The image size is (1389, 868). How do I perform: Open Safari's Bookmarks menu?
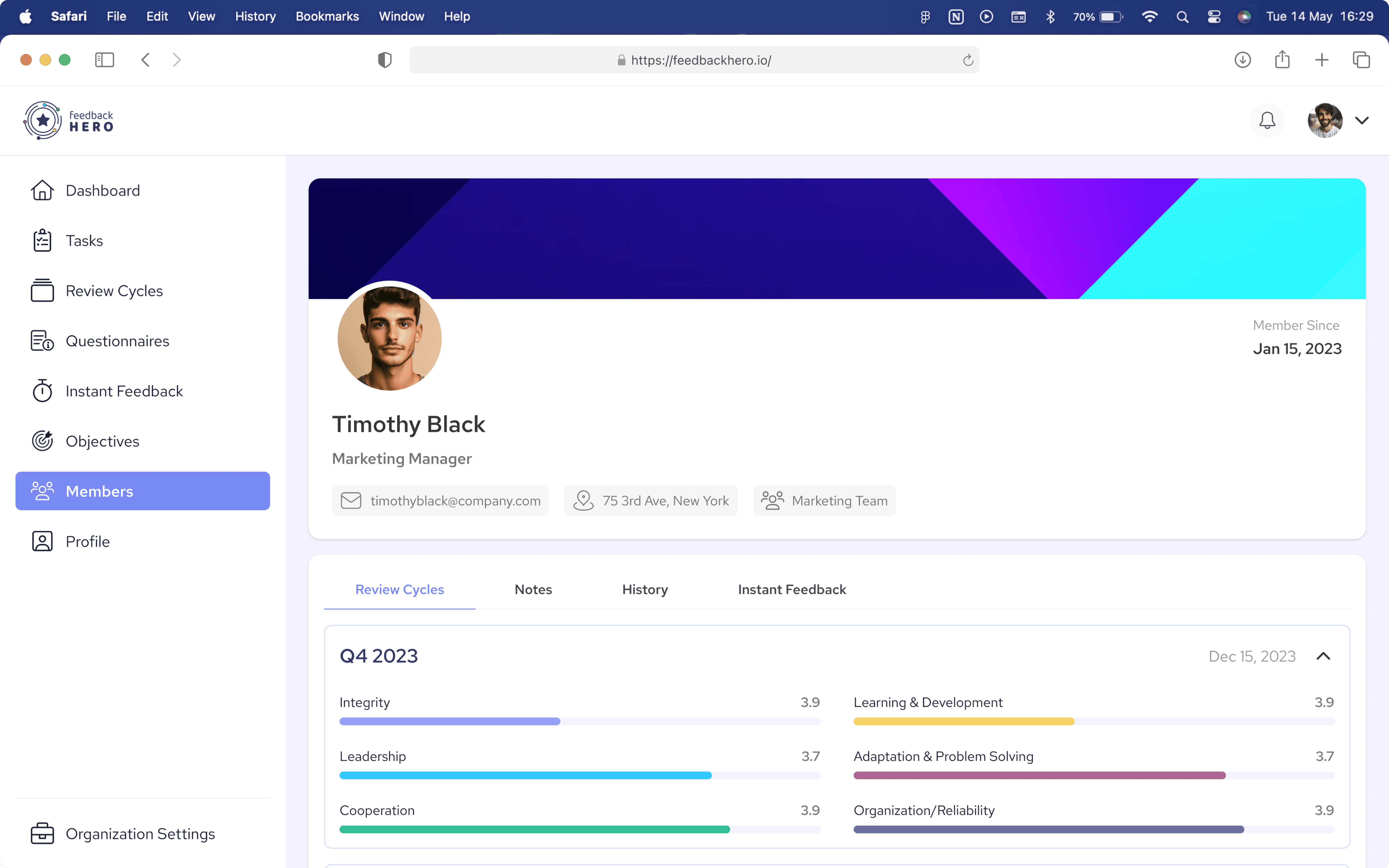(327, 17)
